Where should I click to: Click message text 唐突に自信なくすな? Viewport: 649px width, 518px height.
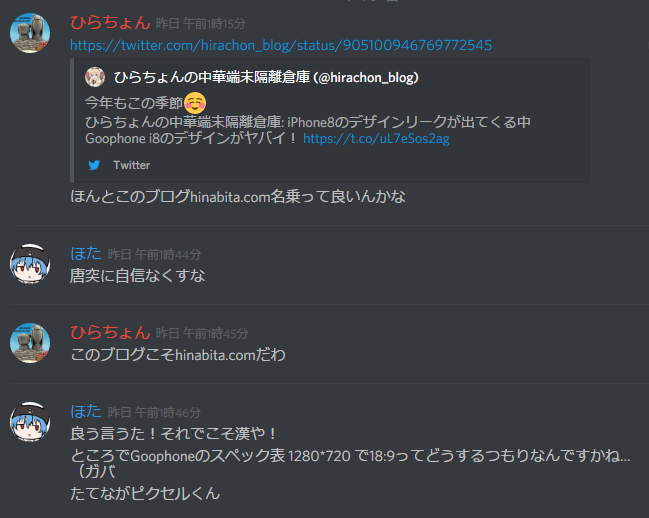point(137,276)
